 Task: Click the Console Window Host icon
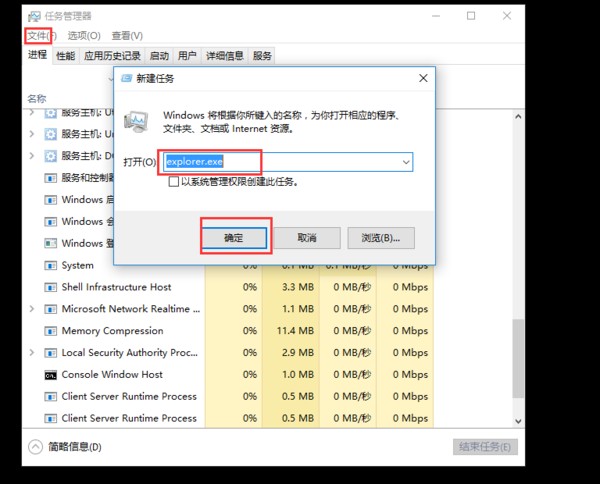pyautogui.click(x=51, y=375)
